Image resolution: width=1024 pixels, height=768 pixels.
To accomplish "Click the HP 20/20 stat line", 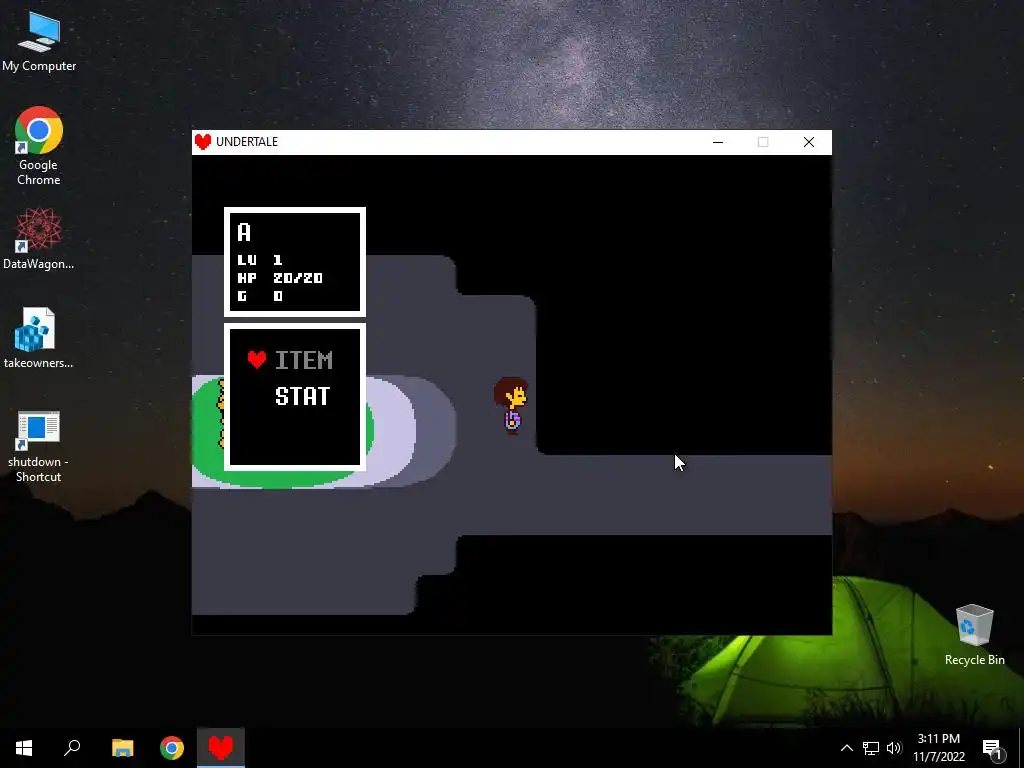I will point(280,278).
